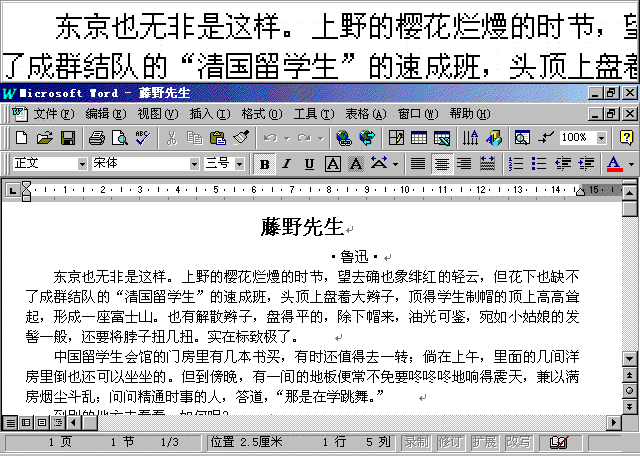Open the 格式 menu
This screenshot has width=640, height=456.
click(x=261, y=113)
